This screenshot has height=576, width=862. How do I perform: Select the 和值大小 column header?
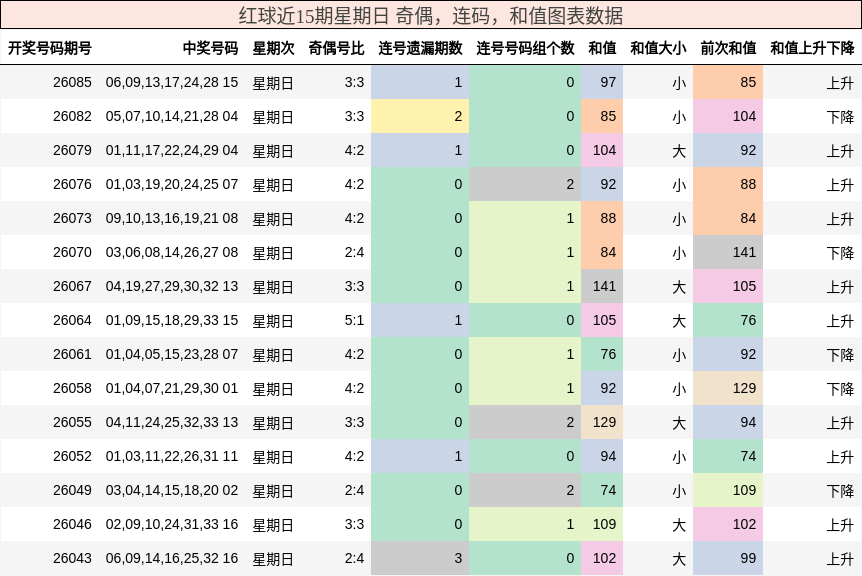(658, 48)
